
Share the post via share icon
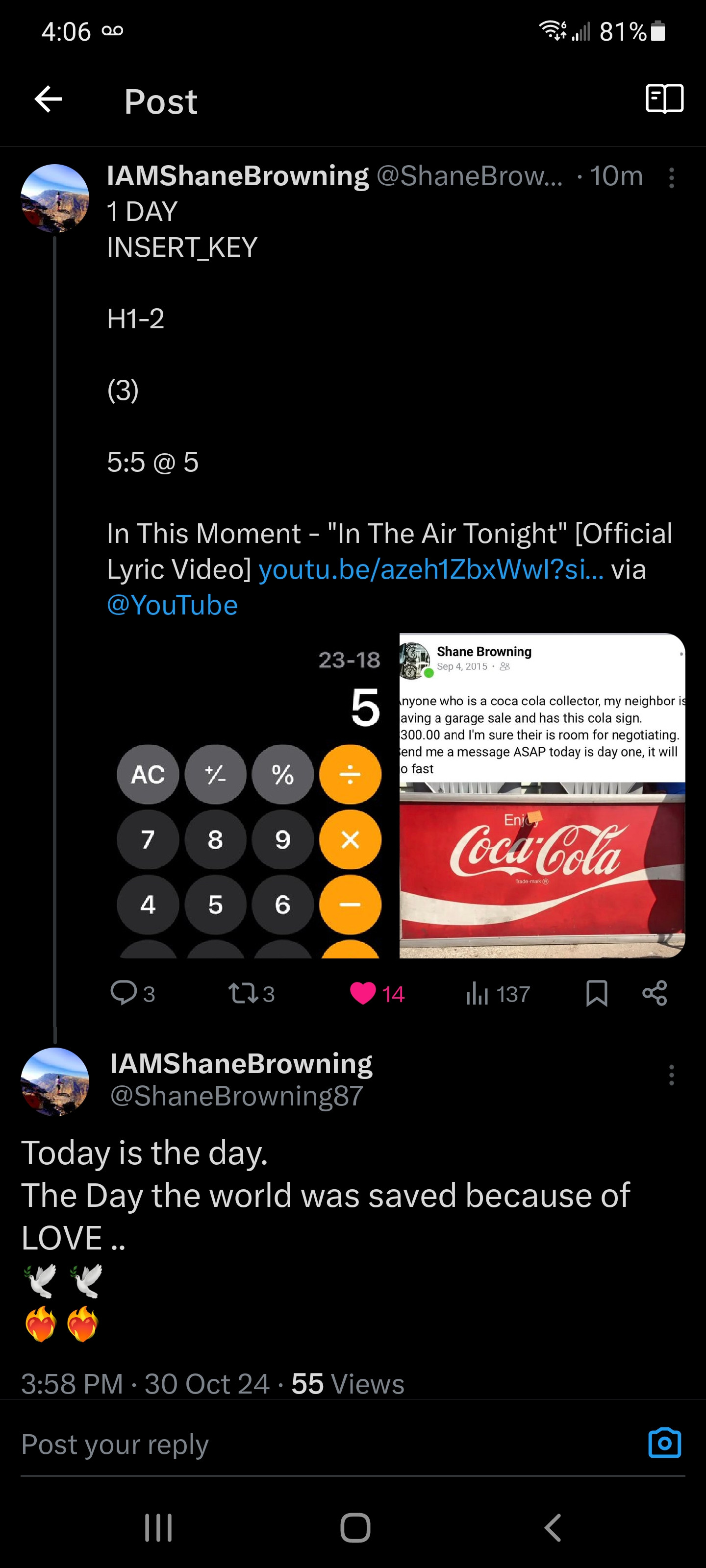[x=655, y=993]
